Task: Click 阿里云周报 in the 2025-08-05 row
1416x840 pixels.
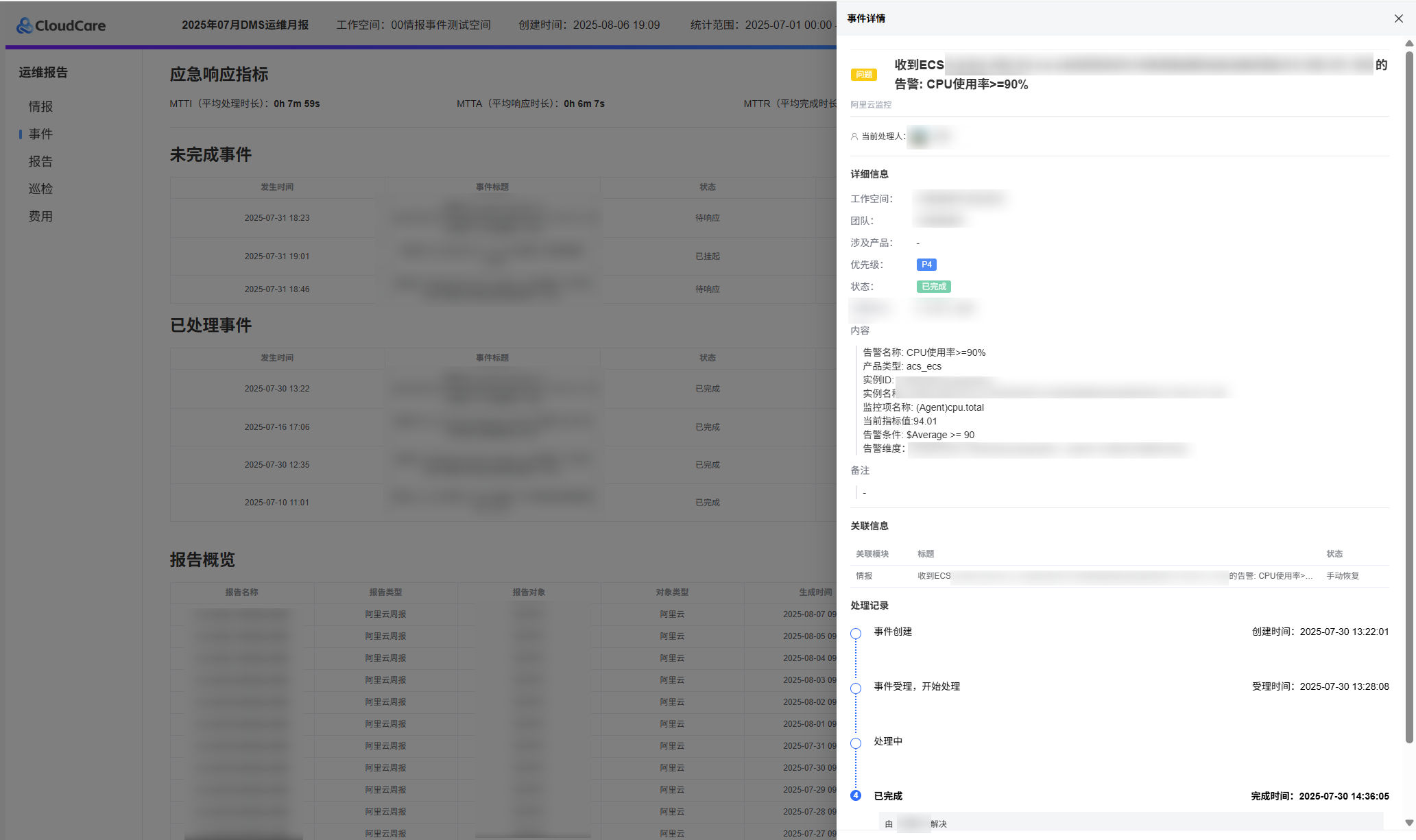Action: 385,636
